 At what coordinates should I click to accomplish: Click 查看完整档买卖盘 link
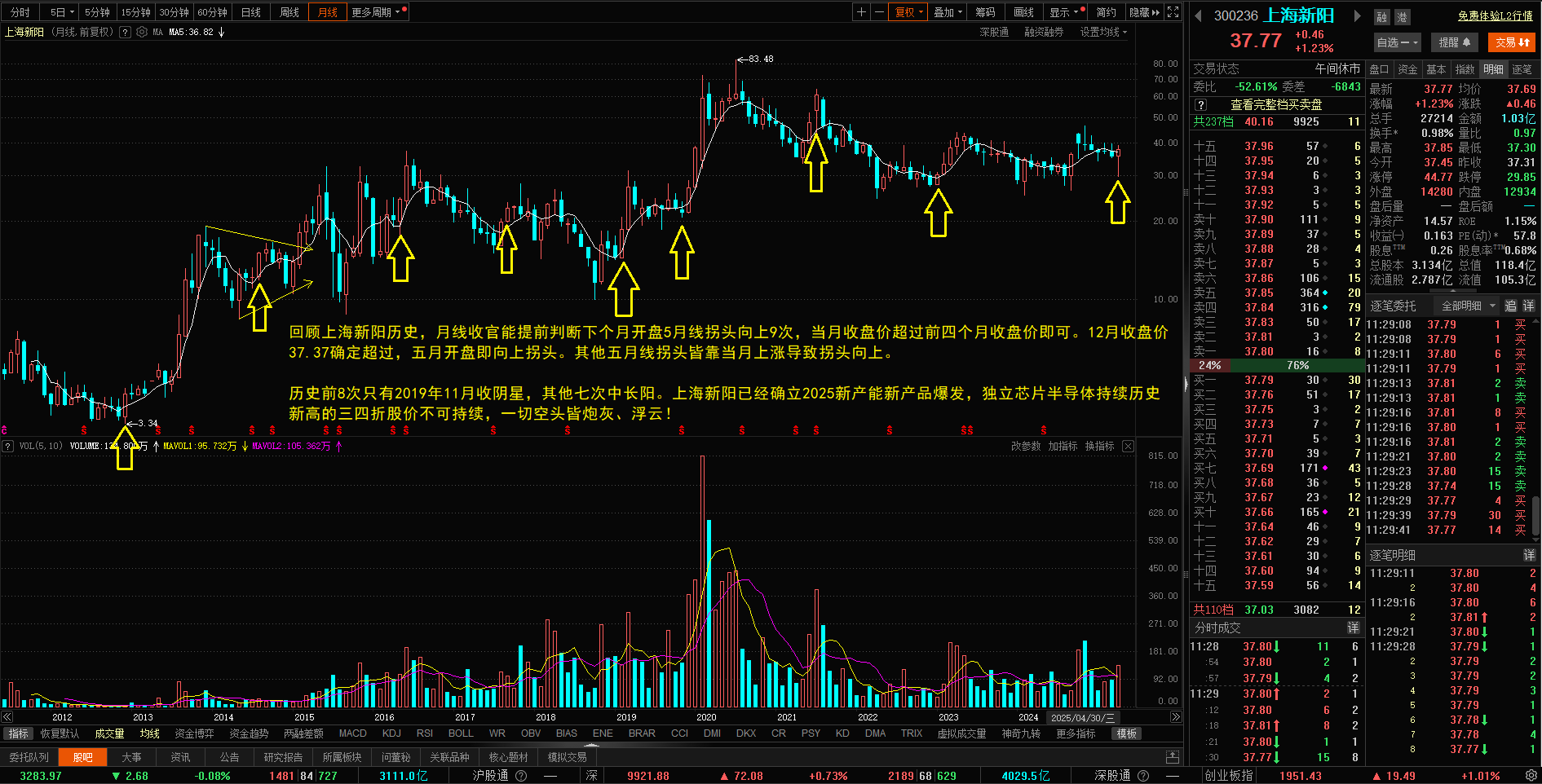pyautogui.click(x=1276, y=105)
